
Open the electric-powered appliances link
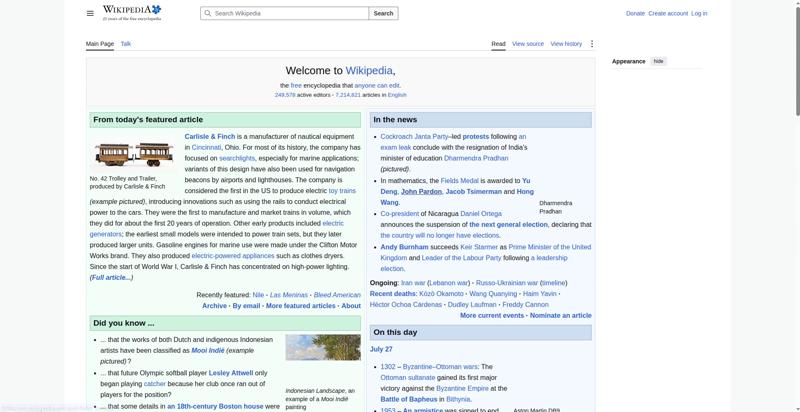[233, 256]
